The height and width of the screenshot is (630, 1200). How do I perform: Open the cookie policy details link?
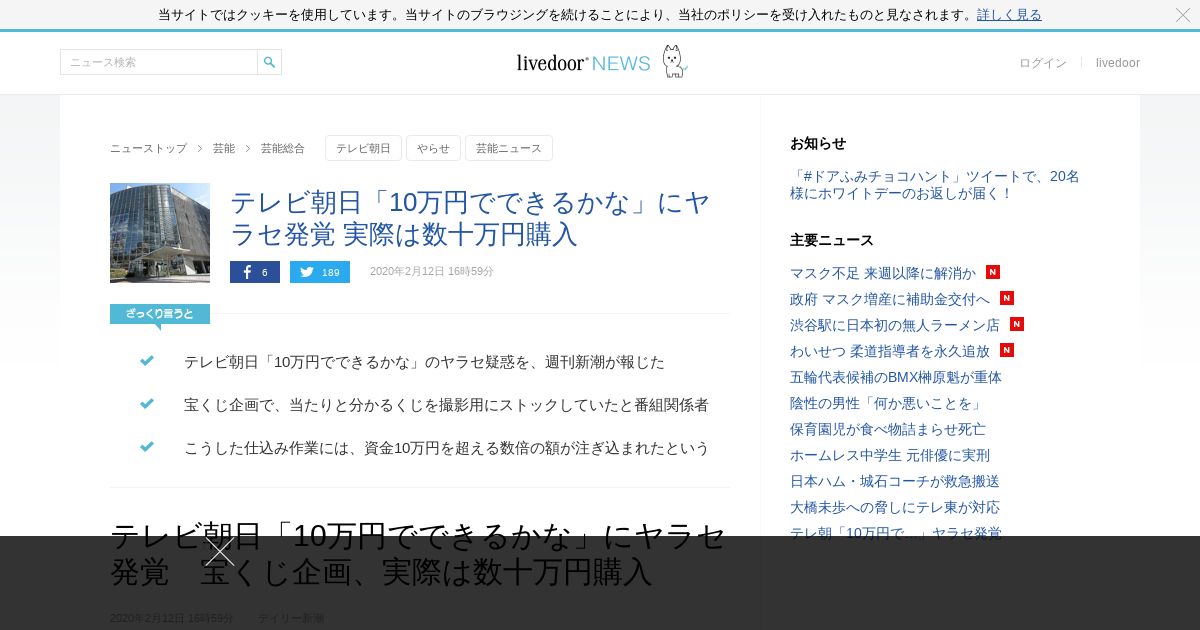(x=1009, y=15)
